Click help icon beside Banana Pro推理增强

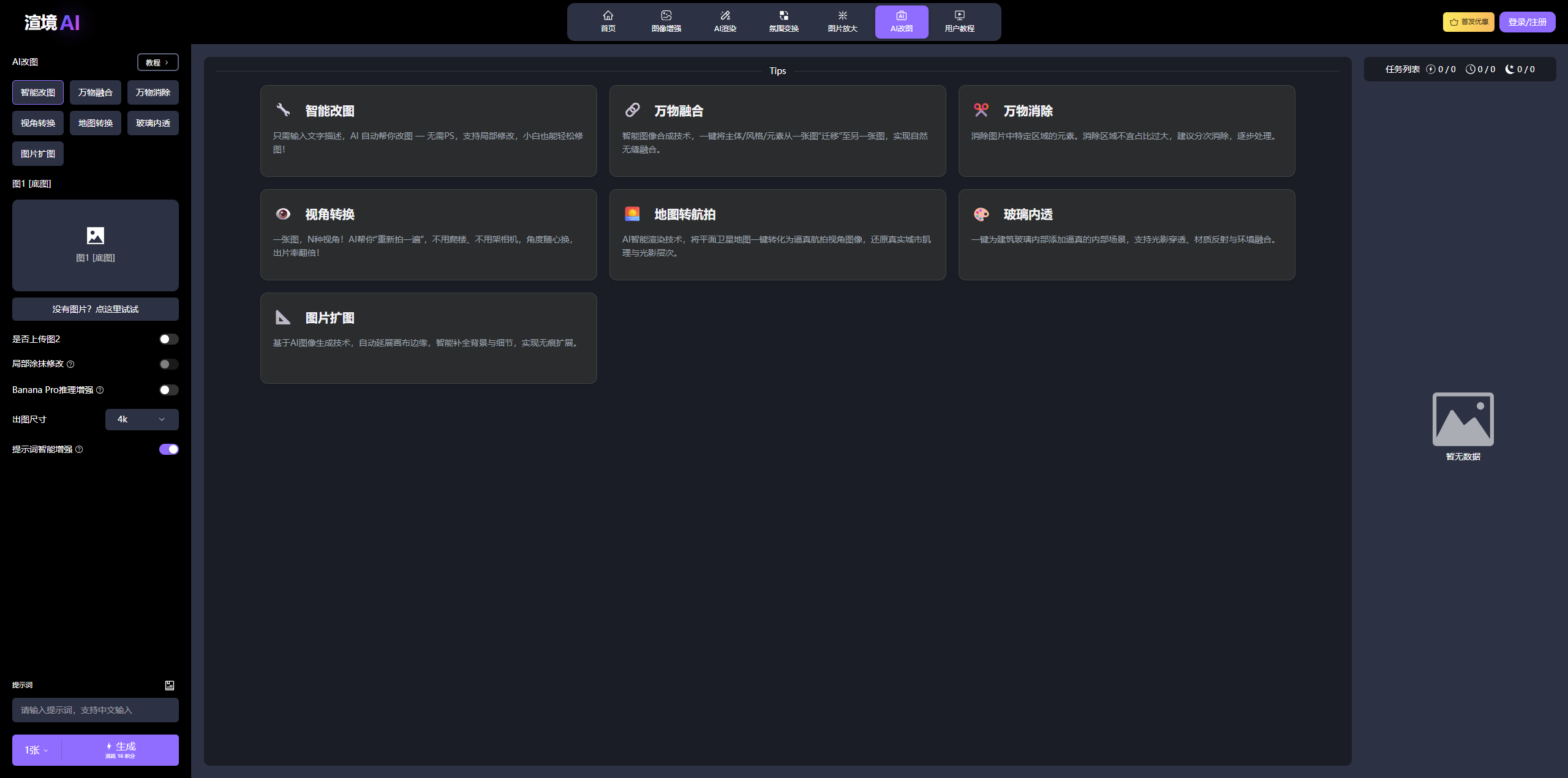(100, 390)
